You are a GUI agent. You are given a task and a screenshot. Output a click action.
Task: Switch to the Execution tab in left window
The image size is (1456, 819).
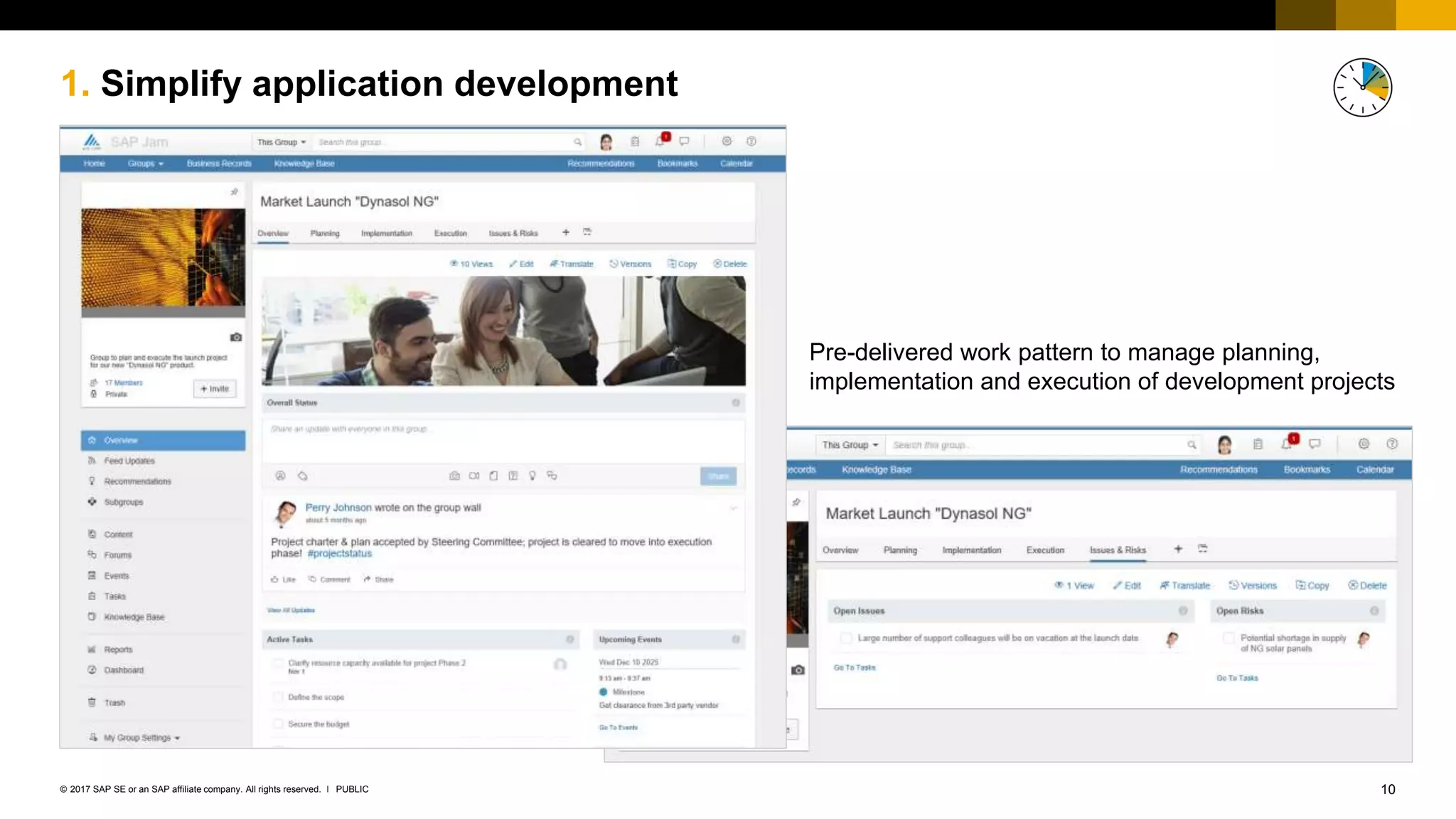(451, 233)
